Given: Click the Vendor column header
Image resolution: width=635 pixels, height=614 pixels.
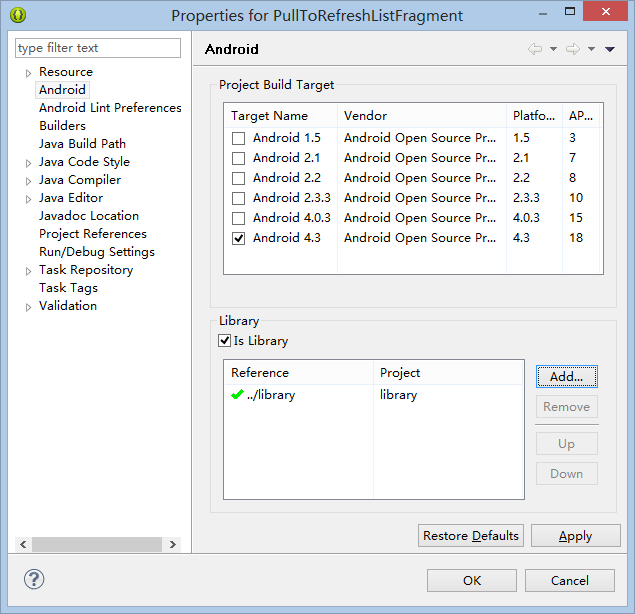Looking at the screenshot, I should pos(422,116).
